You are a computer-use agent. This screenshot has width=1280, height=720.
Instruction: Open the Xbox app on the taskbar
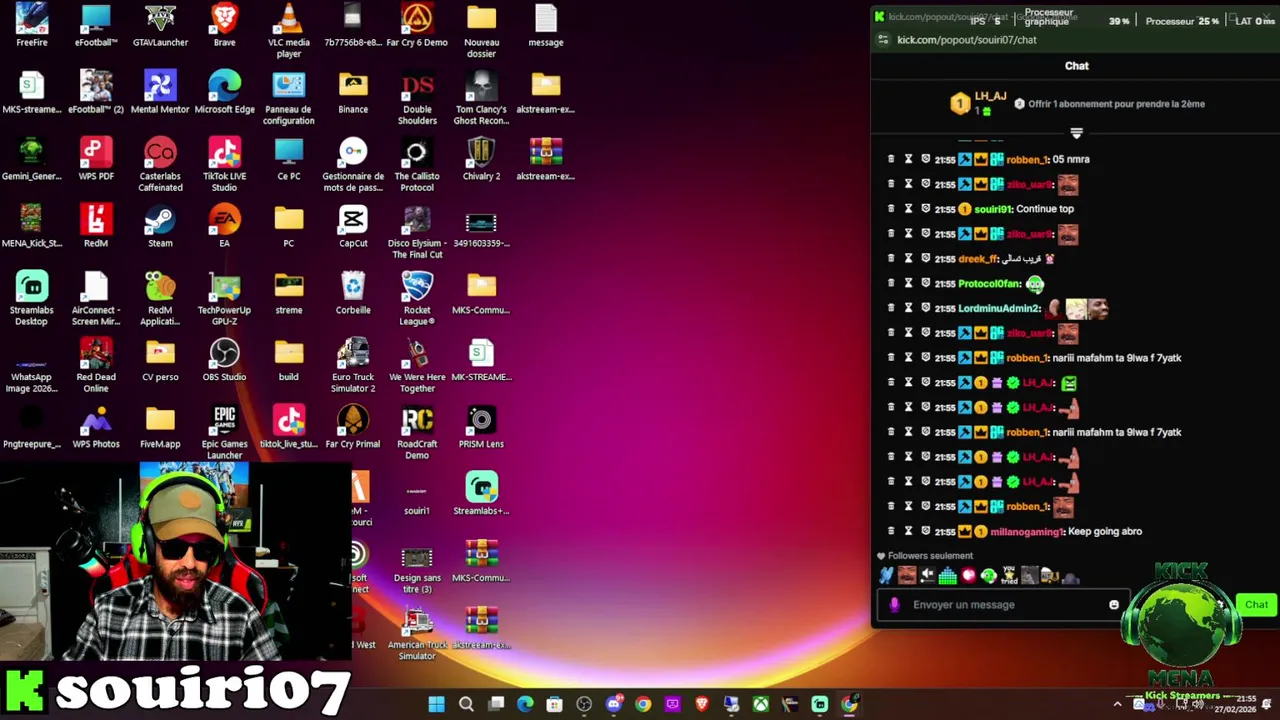pos(761,704)
